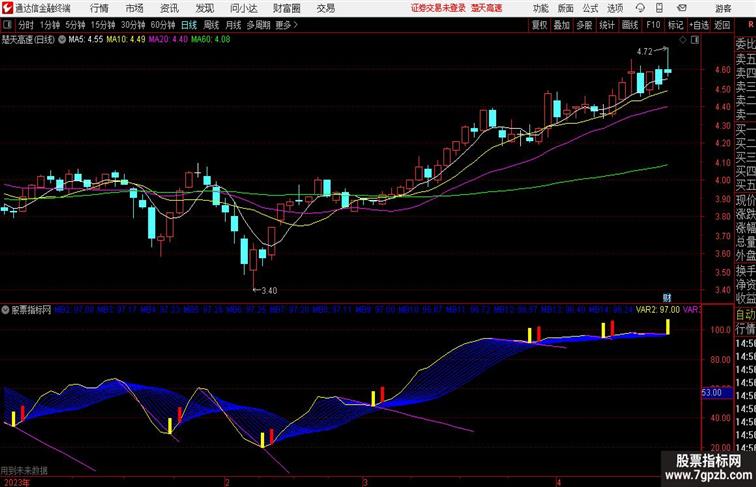This screenshot has width=756, height=487.
Task: Select the 5分钟 period
Action: tap(75, 25)
